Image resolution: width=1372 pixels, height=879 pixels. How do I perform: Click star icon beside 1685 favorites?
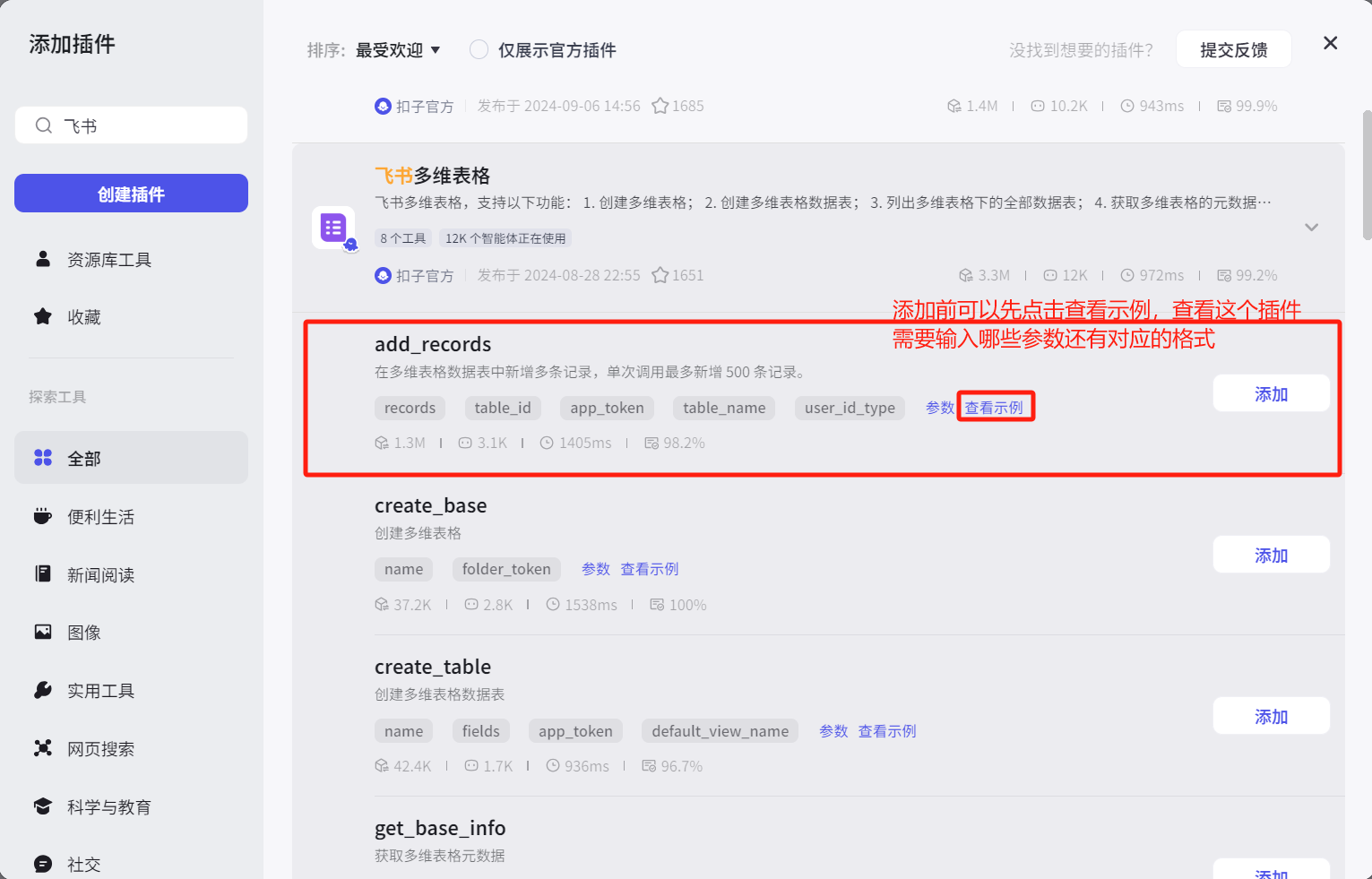(660, 106)
